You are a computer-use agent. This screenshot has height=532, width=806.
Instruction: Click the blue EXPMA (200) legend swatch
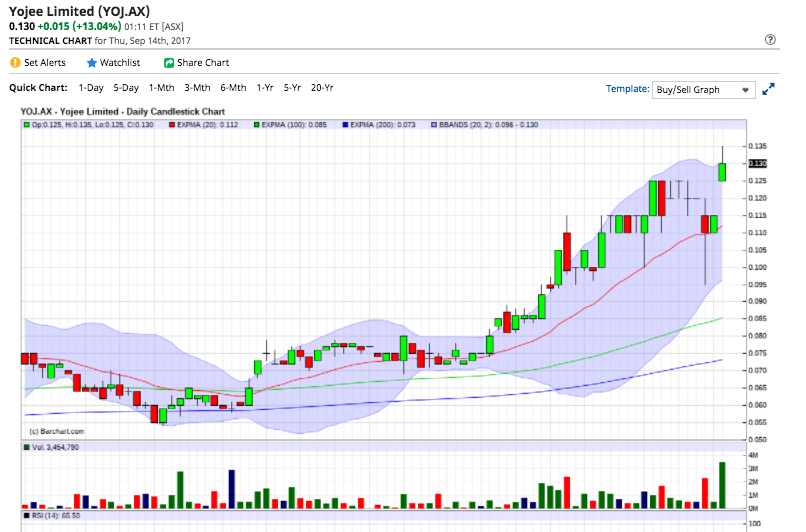click(345, 124)
